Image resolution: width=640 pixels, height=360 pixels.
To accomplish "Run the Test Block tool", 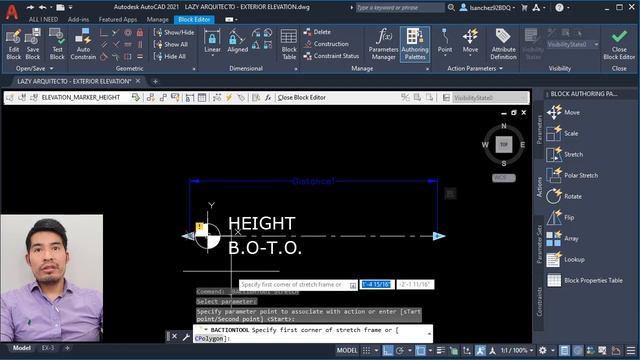I will 57,44.
